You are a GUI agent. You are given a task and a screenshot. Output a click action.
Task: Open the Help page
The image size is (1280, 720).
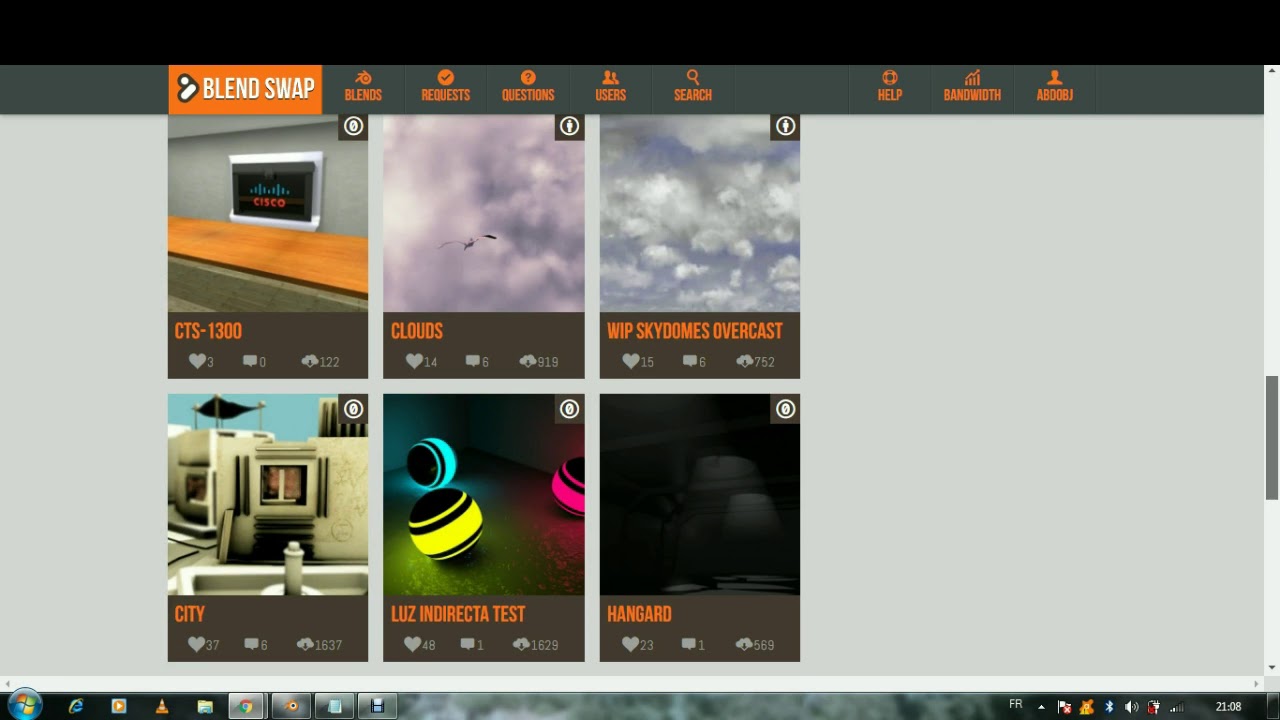click(889, 87)
